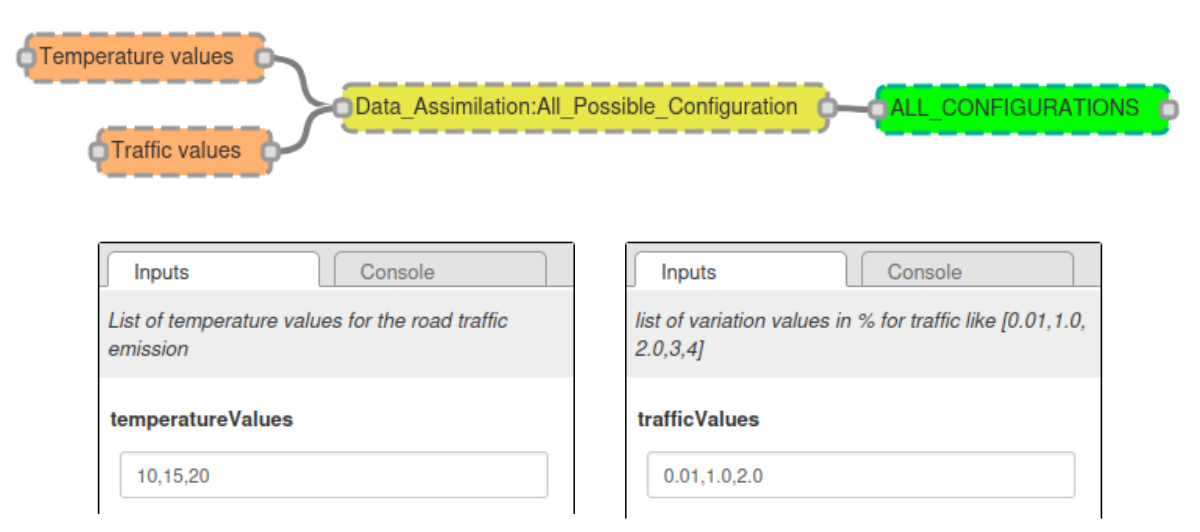Screen dimensions: 1200x532
Task: Select the green ALL_CONFIGURATIONS node
Action: [x=1022, y=108]
